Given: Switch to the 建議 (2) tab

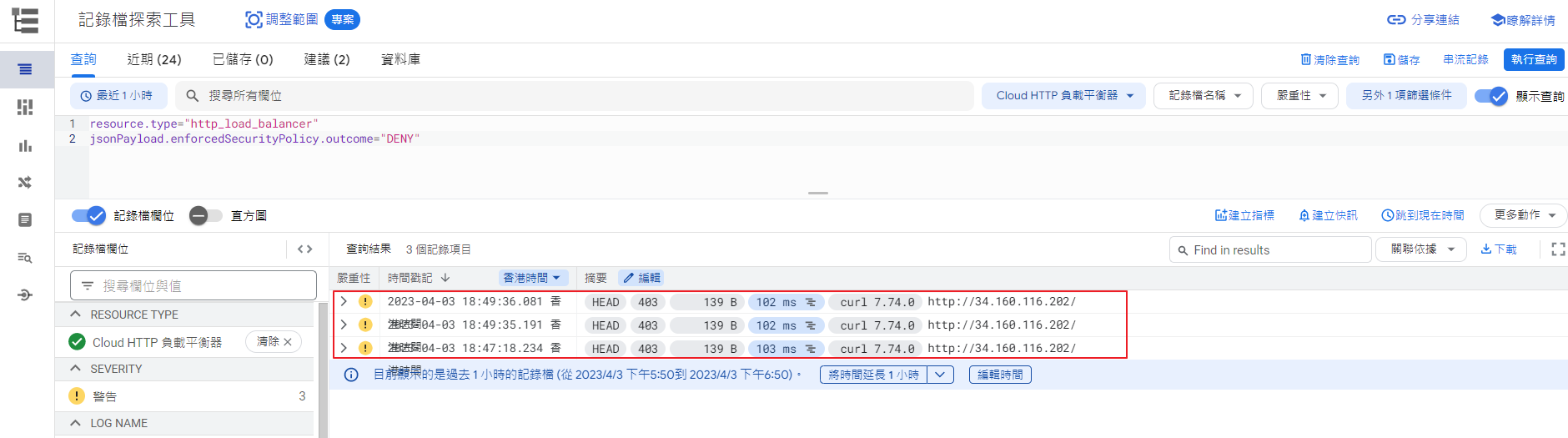Looking at the screenshot, I should 326,59.
